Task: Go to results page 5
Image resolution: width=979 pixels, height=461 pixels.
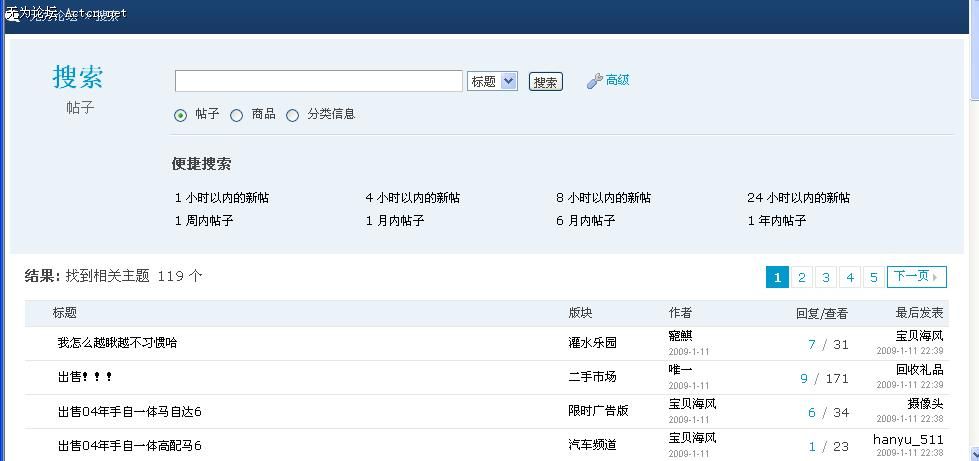Action: tap(873, 277)
